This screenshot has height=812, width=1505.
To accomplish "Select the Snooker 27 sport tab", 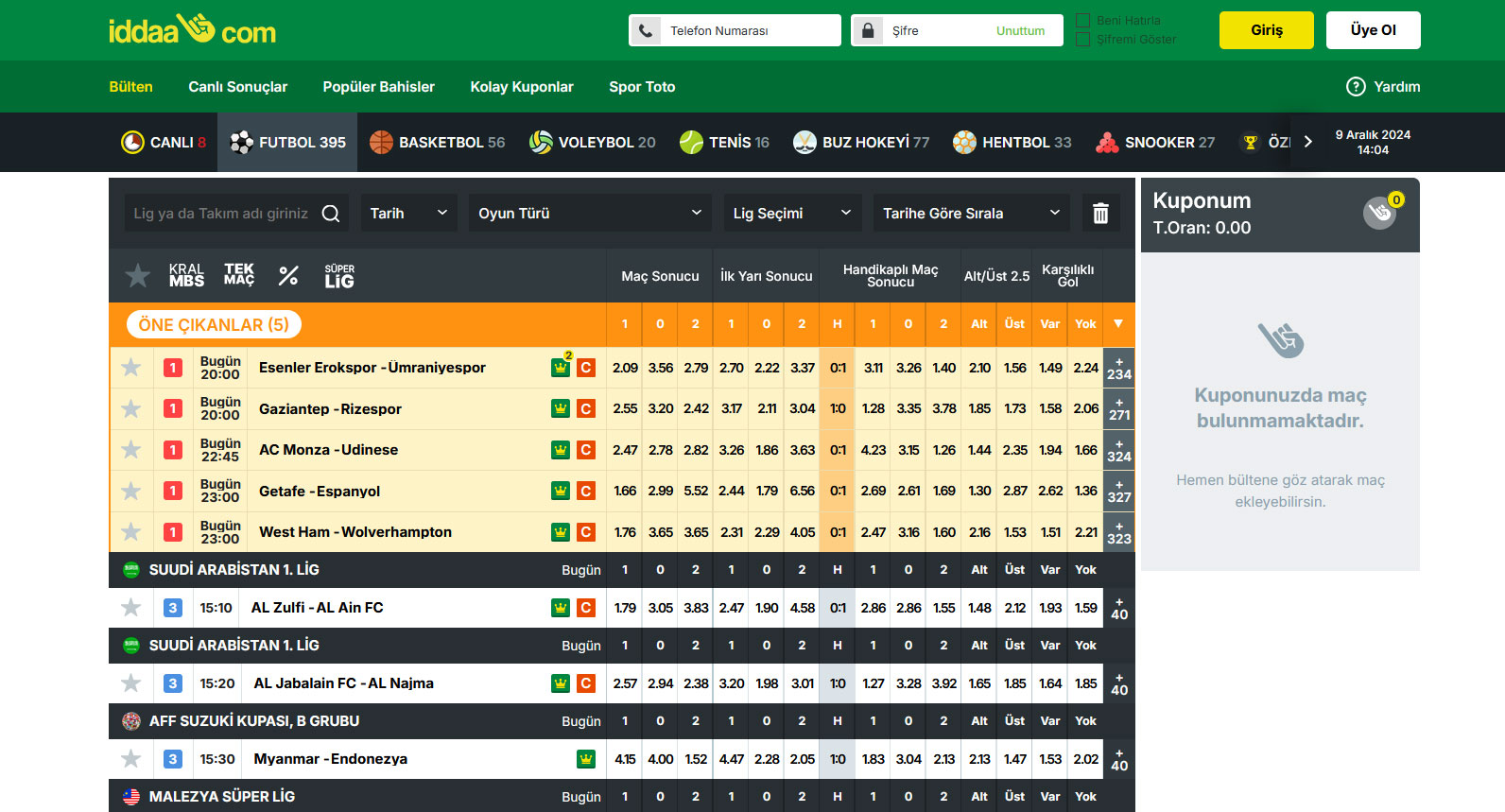I will (x=1155, y=142).
